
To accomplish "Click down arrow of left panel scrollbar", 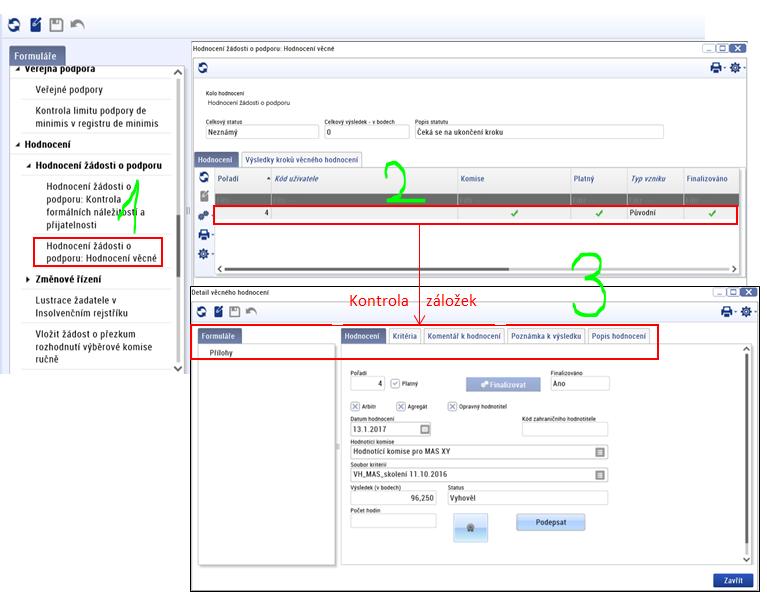I will click(178, 368).
